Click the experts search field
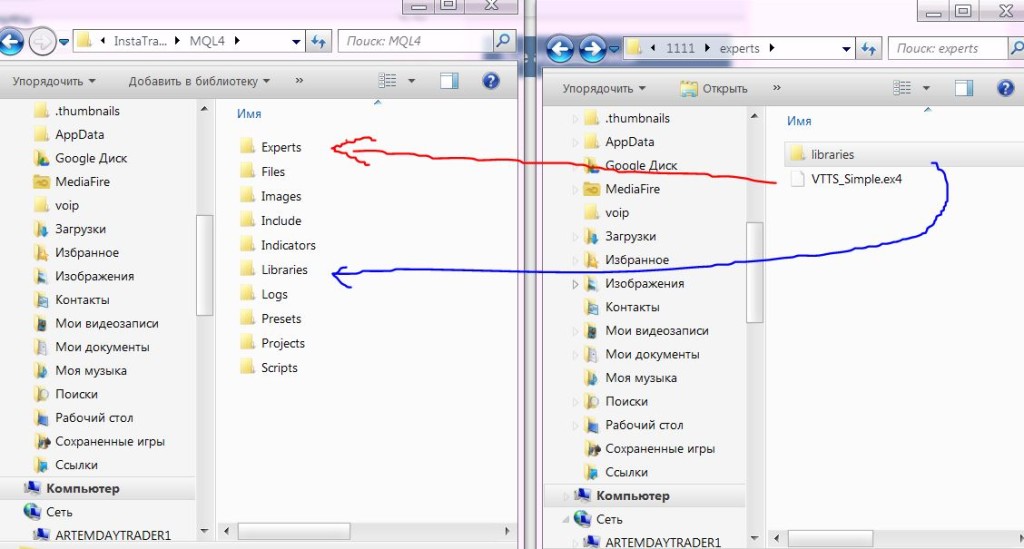Screen dimensions: 1024x549 pyautogui.click(x=947, y=48)
